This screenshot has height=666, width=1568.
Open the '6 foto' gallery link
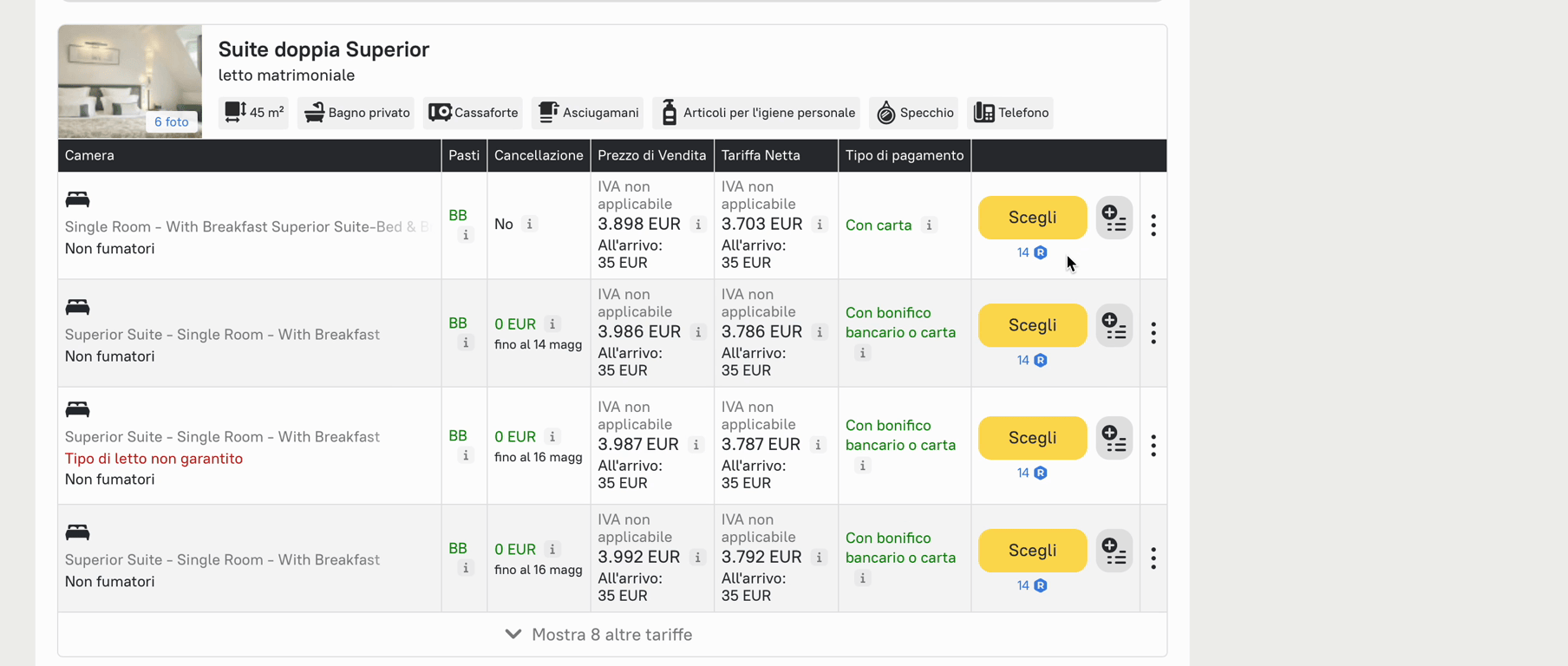(171, 122)
